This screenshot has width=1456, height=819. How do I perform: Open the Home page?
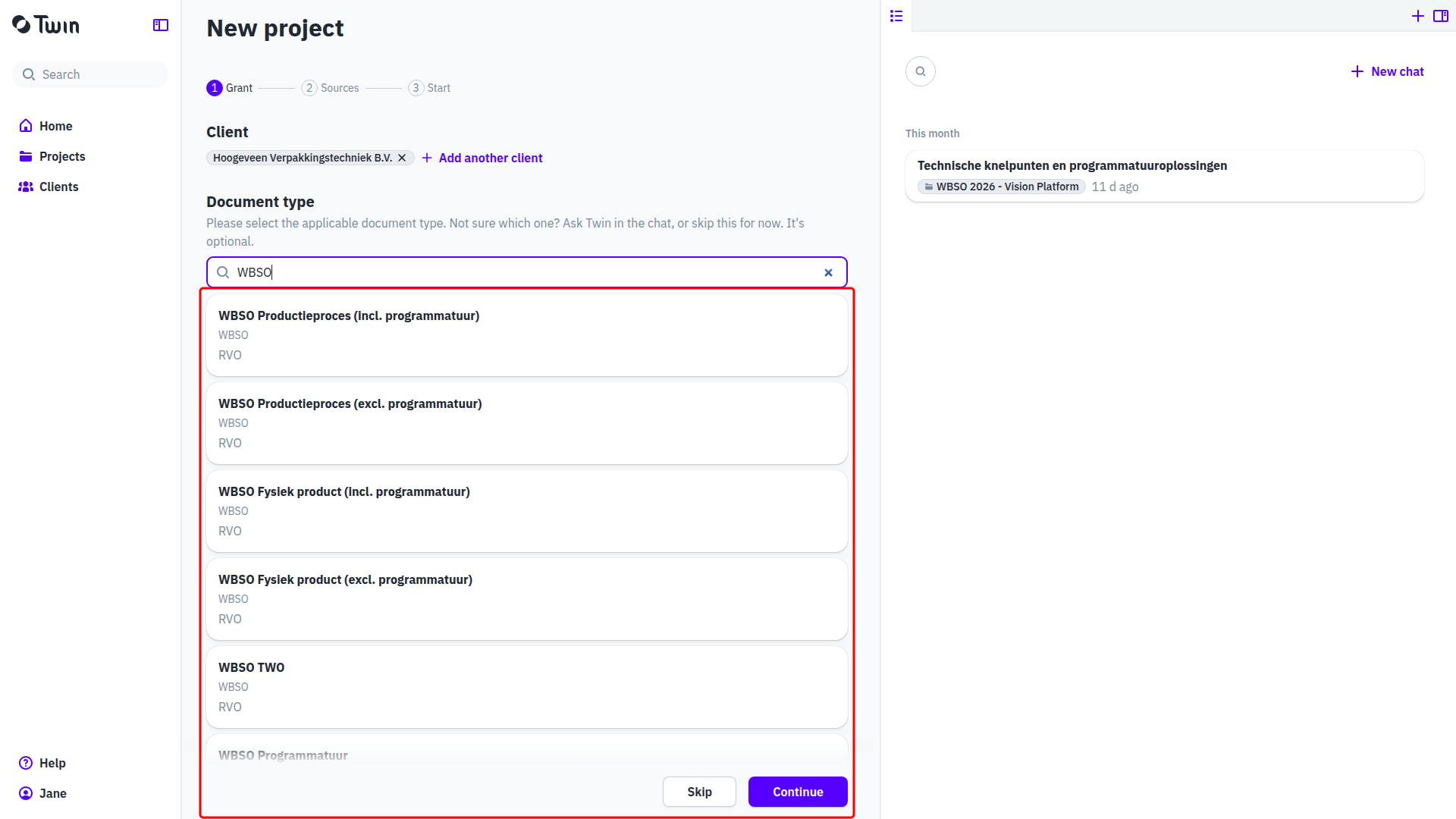pos(55,126)
